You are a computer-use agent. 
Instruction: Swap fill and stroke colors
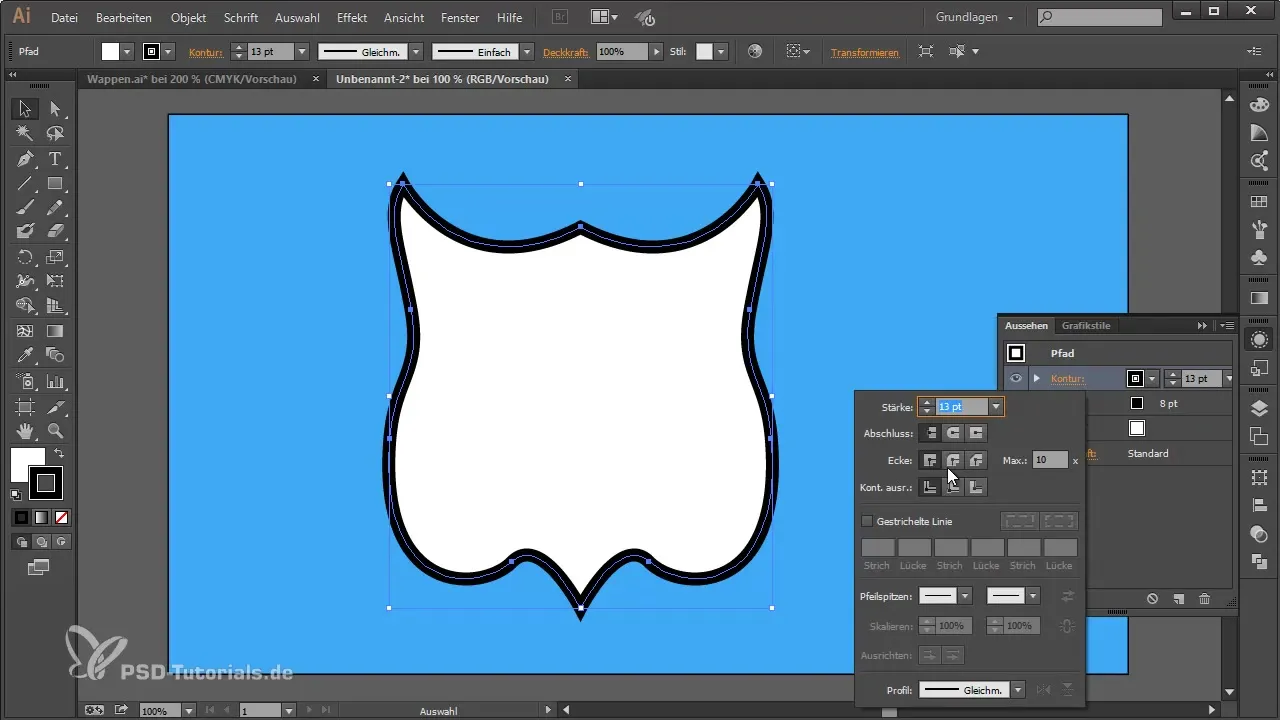tap(59, 454)
